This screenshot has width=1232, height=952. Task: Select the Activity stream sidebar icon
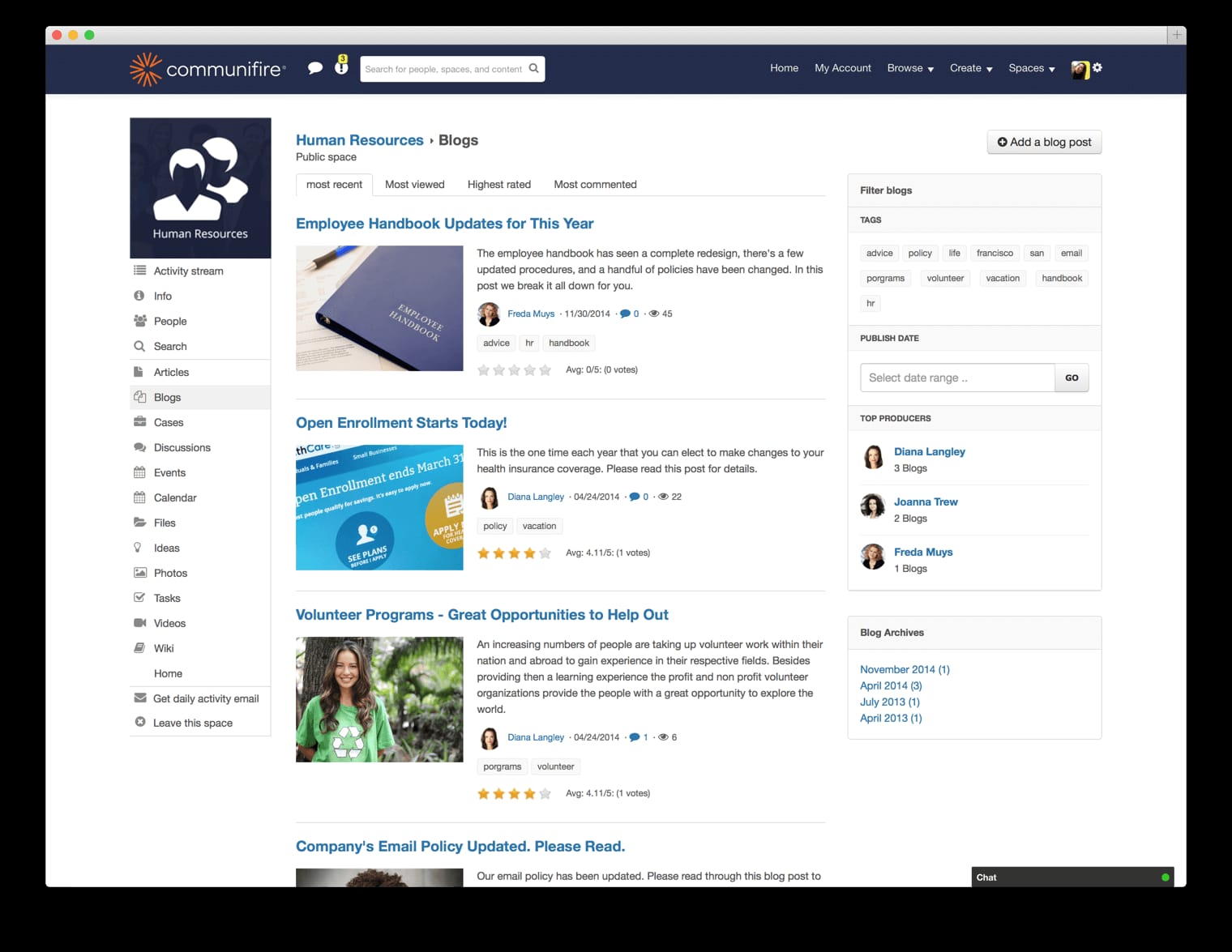[x=139, y=271]
